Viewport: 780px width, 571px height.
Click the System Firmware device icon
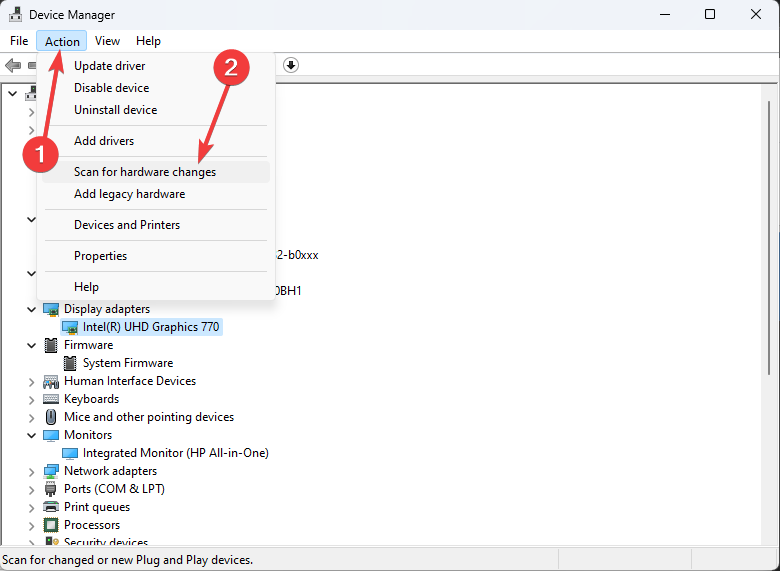pos(70,363)
